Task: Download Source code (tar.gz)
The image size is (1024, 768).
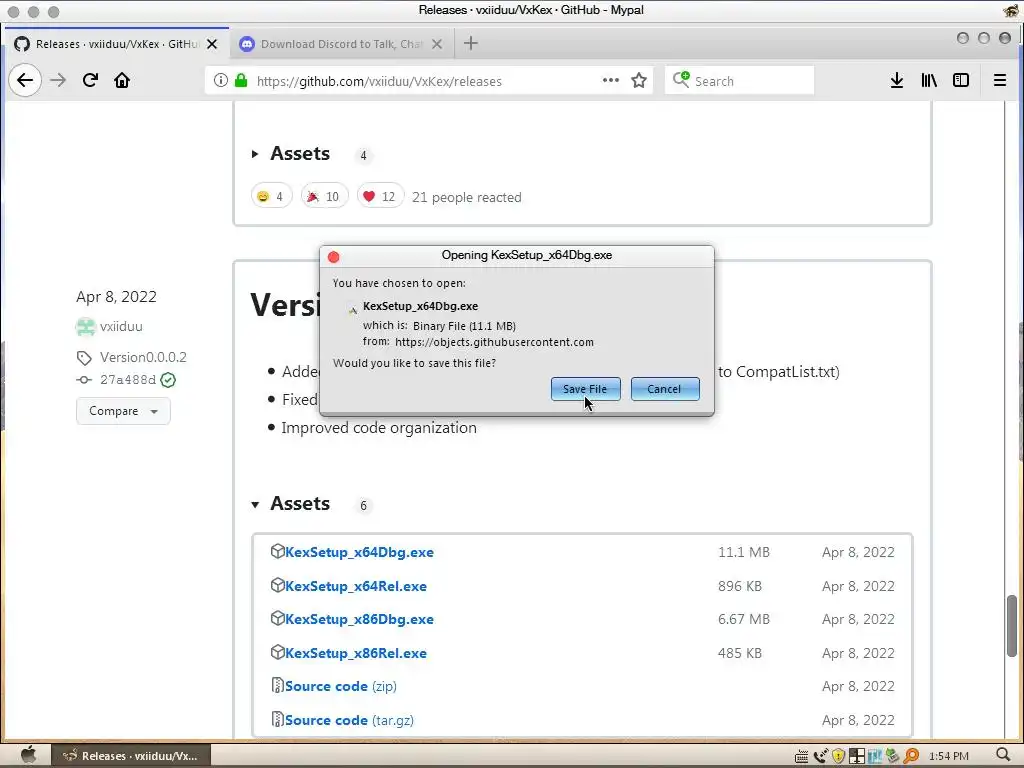Action: 349,720
